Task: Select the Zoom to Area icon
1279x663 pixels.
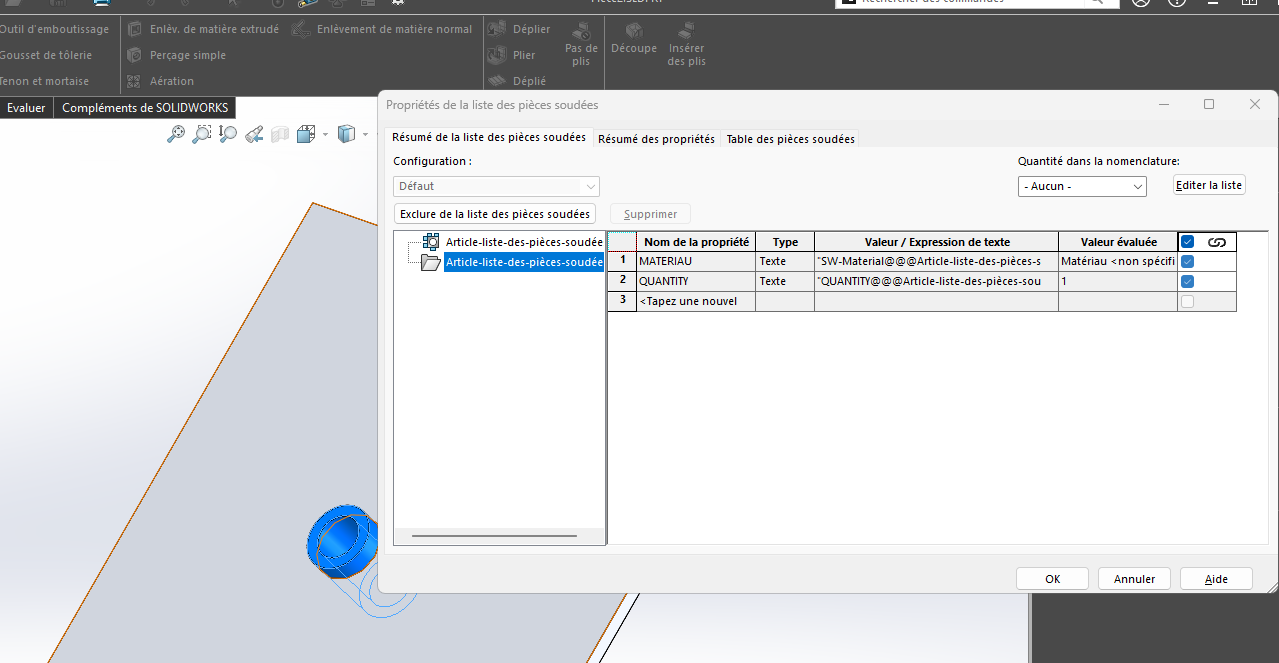Action: tap(202, 134)
